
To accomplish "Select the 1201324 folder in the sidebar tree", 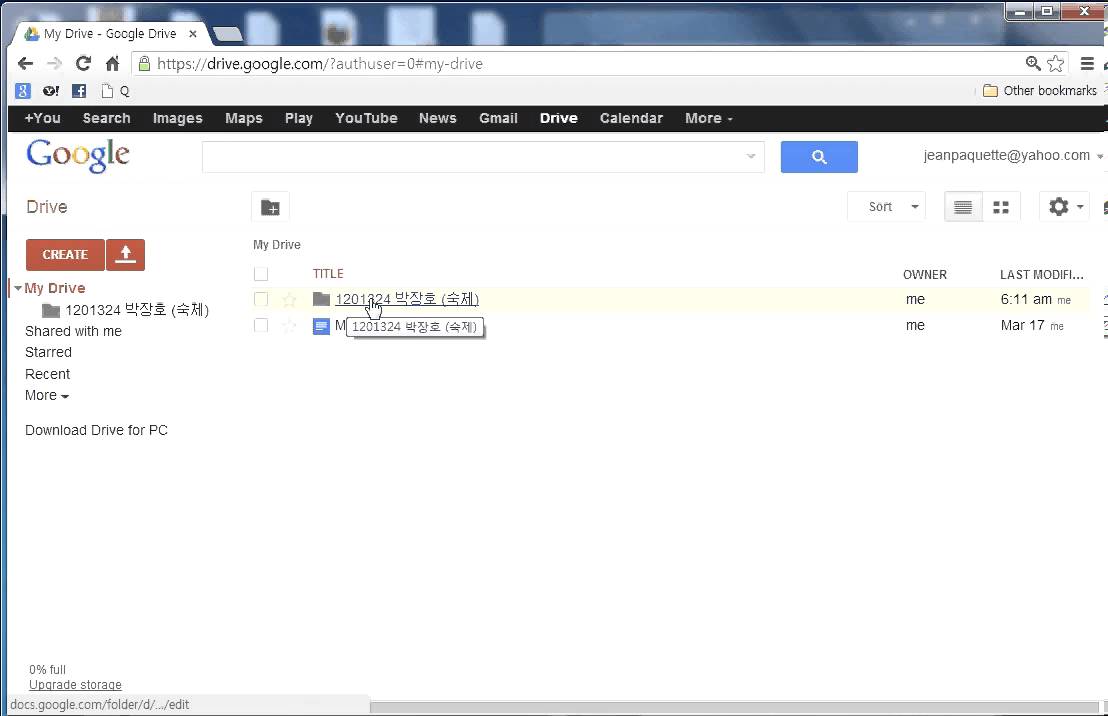I will [x=136, y=310].
